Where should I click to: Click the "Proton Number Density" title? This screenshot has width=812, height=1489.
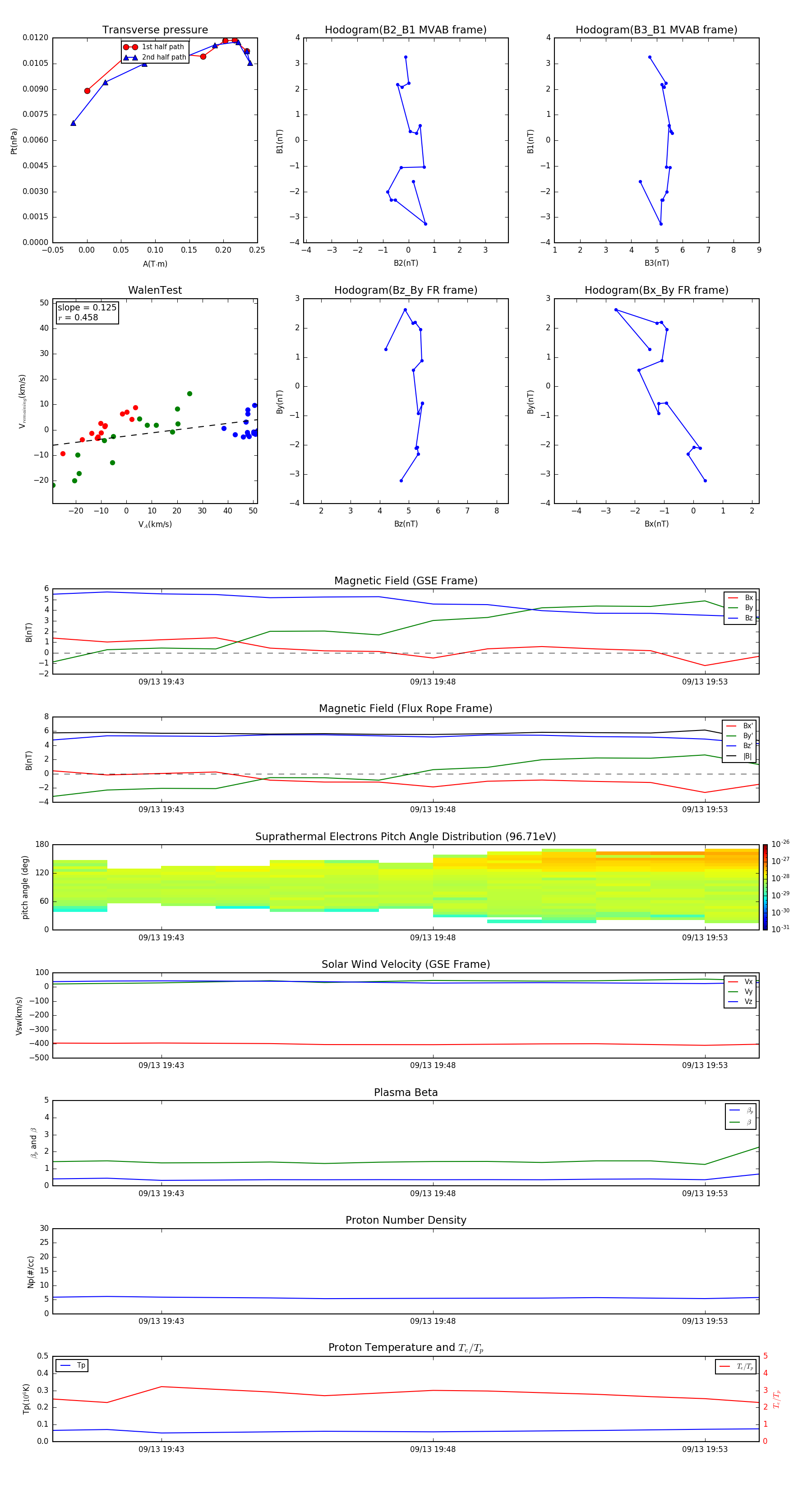(406, 1220)
